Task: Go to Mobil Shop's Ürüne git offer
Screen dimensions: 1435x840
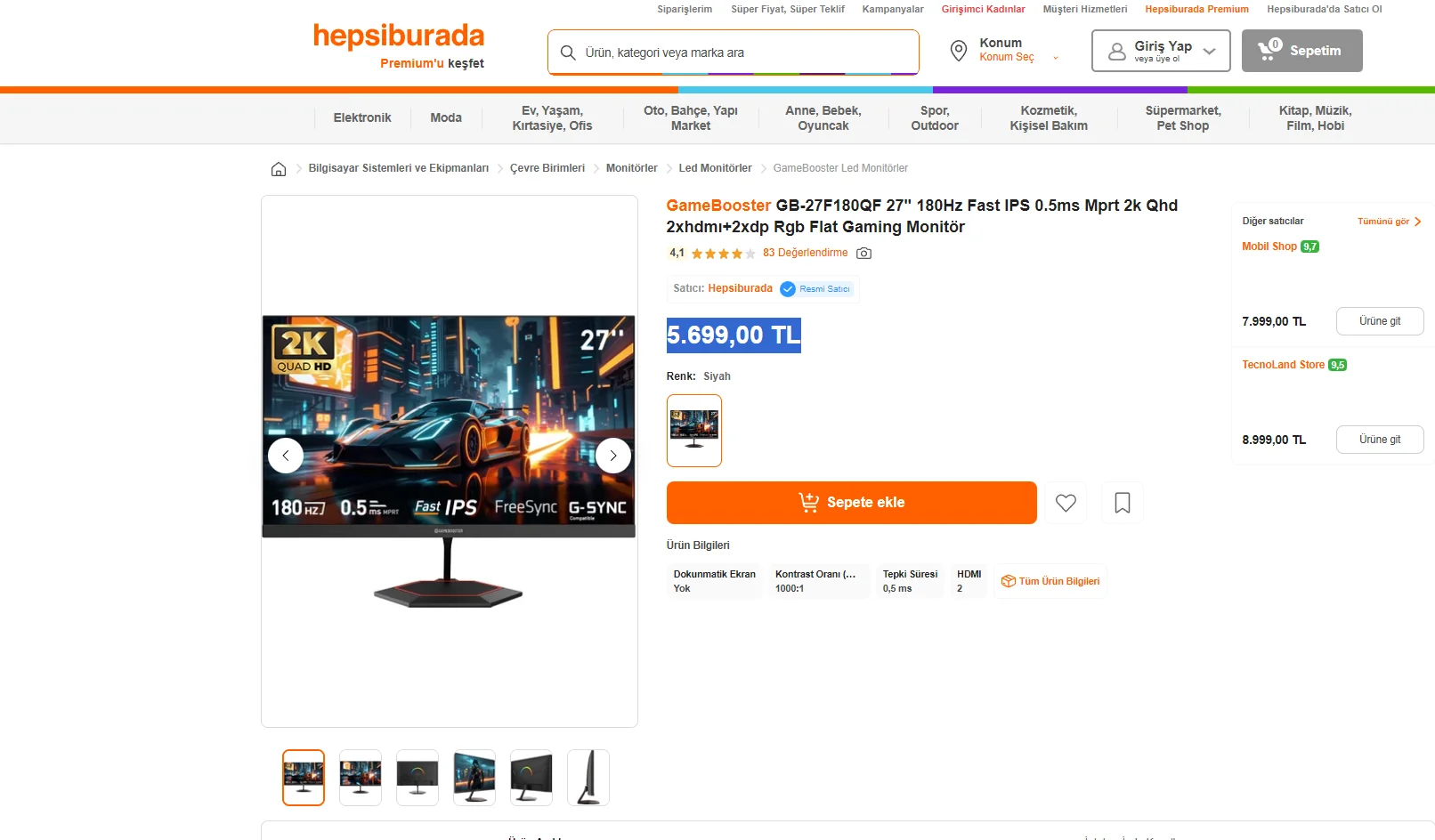Action: (1380, 321)
